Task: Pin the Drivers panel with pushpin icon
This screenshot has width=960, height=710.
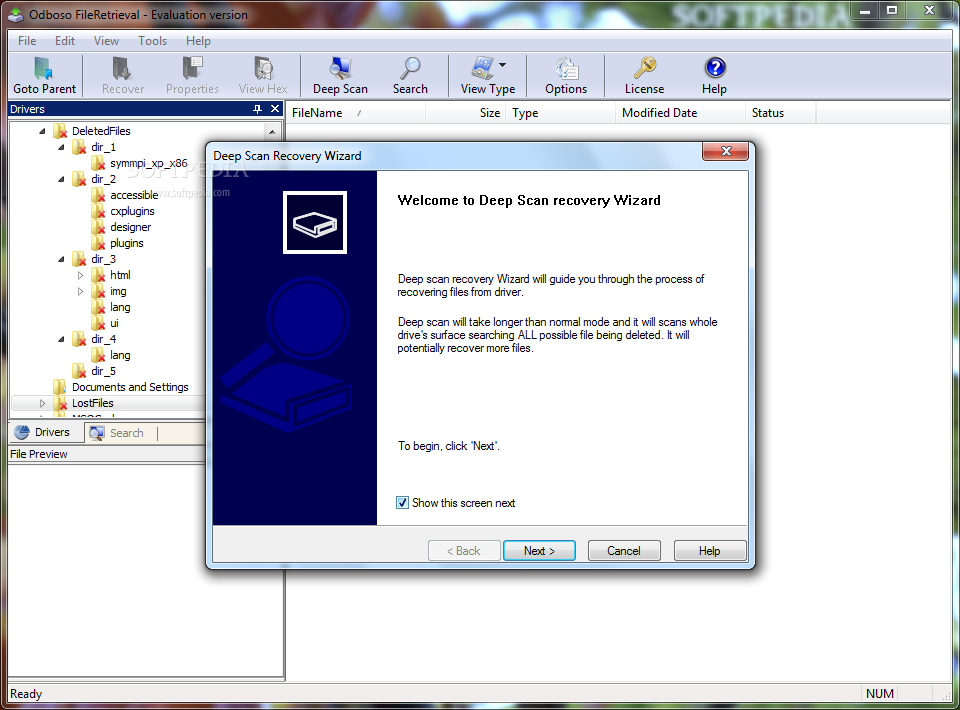Action: [258, 109]
